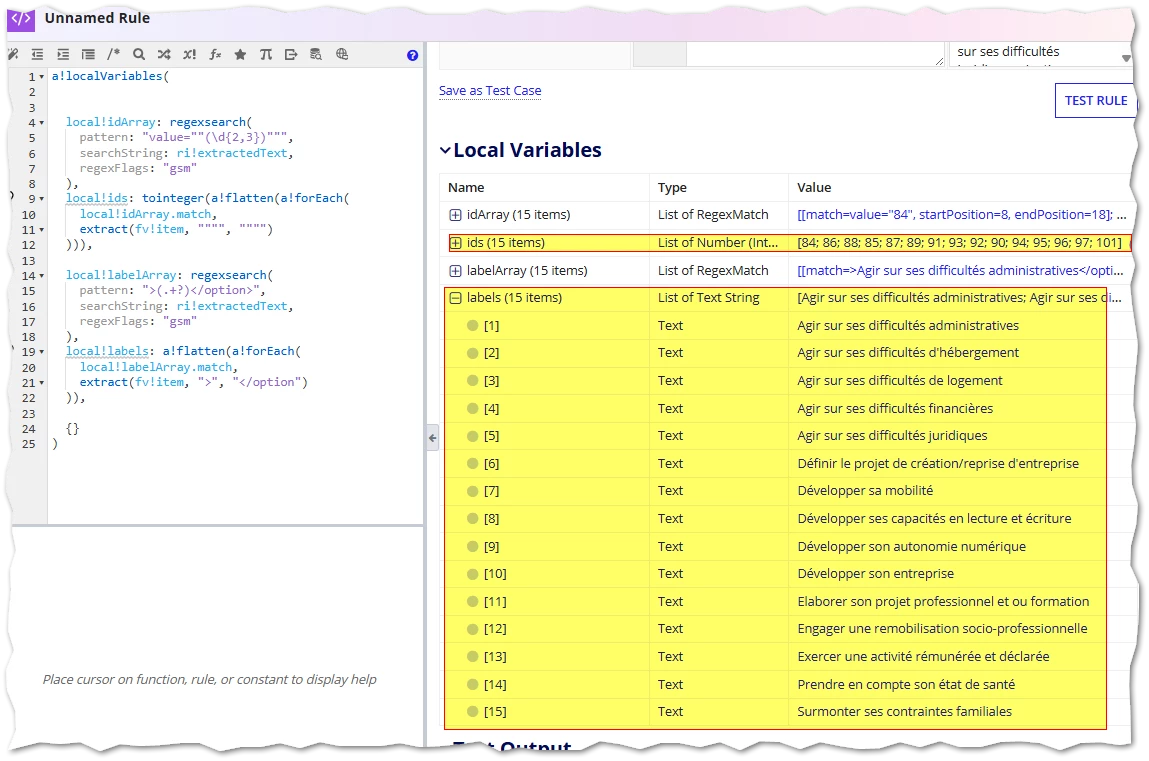Expand the labelArray (15 items) row
1149x761 pixels.
455,271
